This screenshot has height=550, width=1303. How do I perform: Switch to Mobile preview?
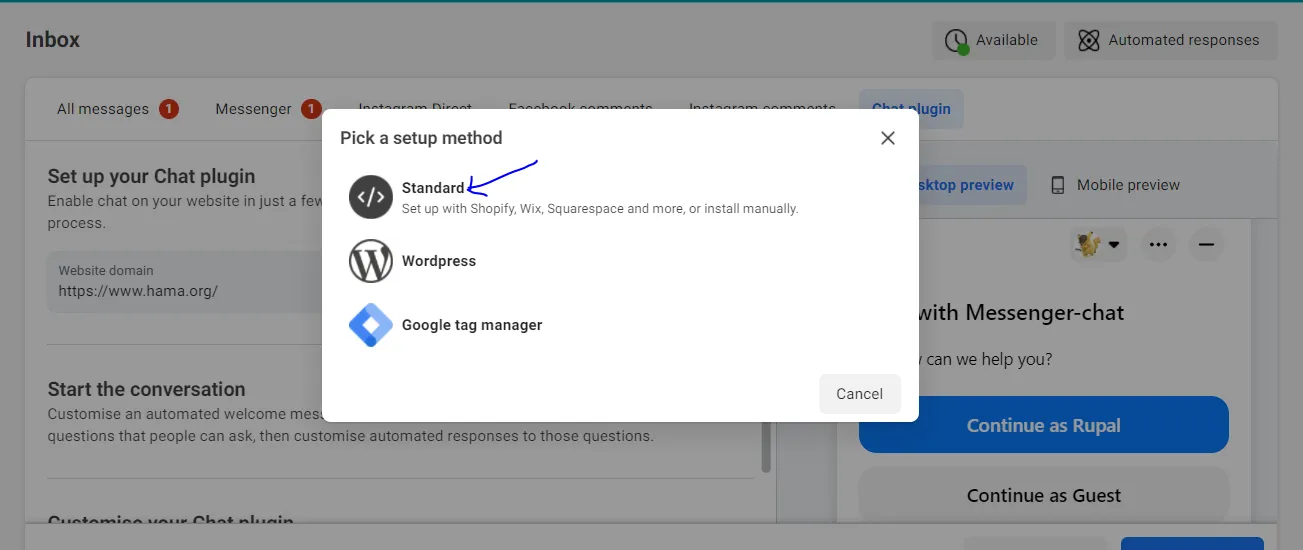pyautogui.click(x=1115, y=185)
